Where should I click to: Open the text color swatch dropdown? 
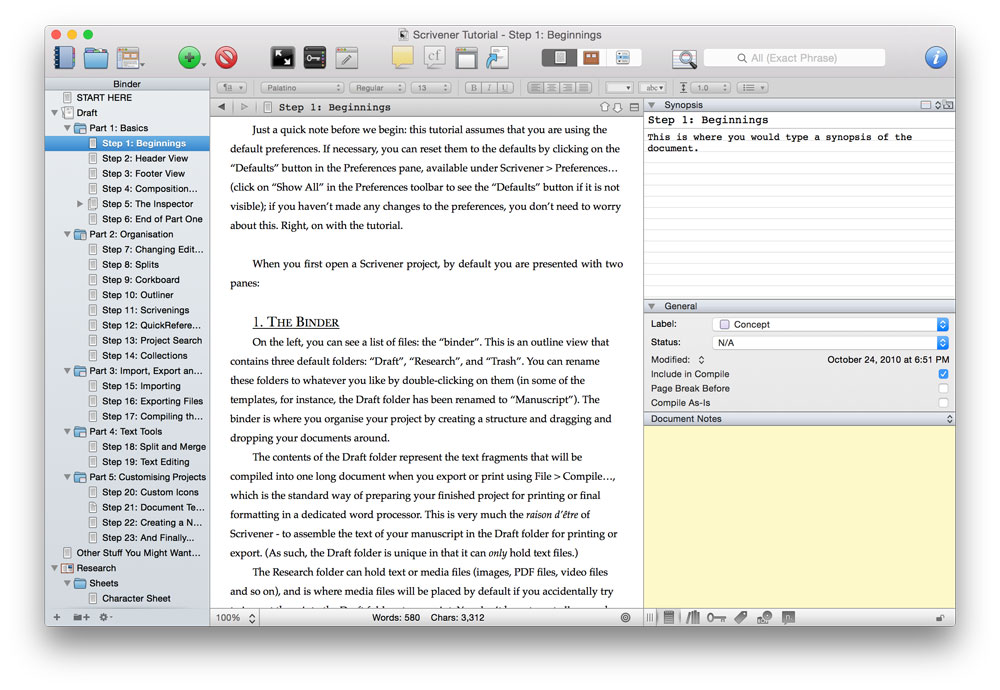pos(619,88)
